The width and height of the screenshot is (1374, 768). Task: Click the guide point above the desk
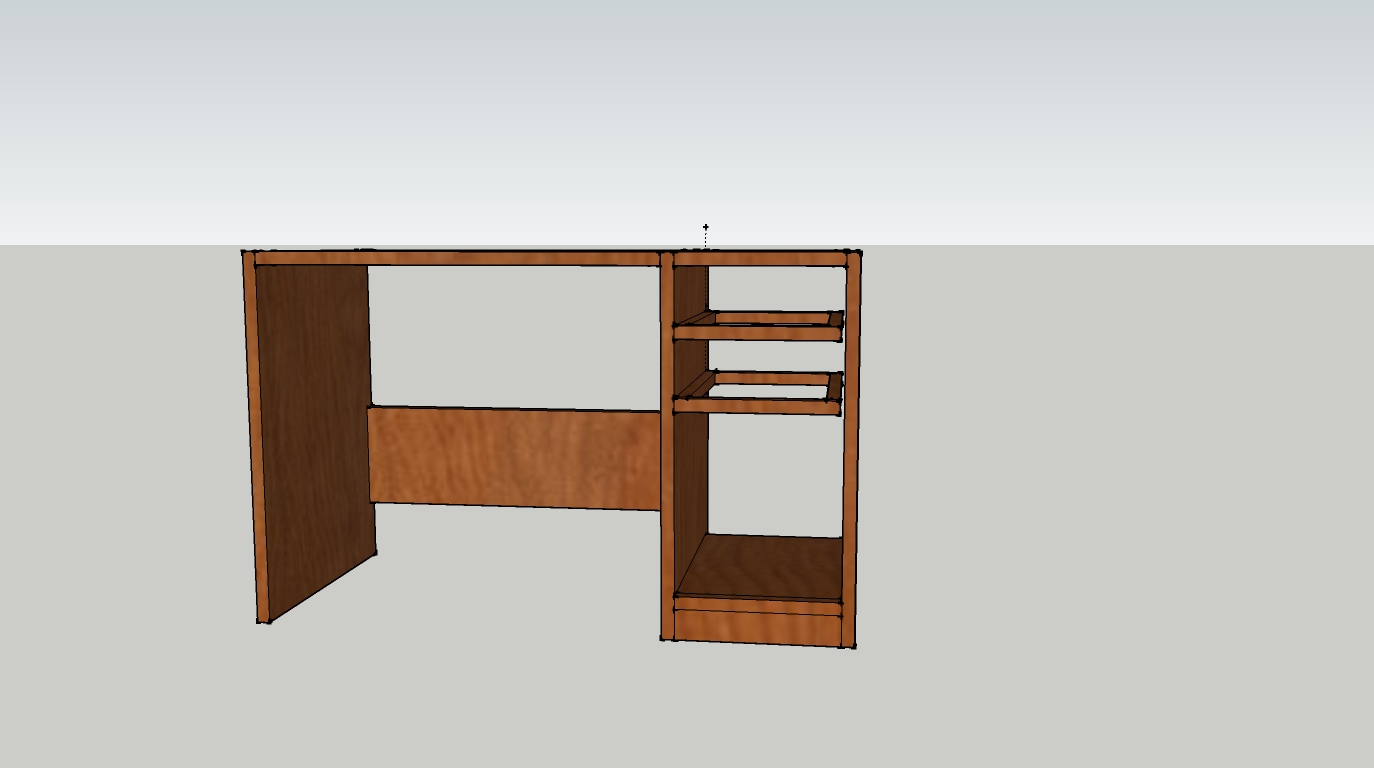tap(706, 228)
